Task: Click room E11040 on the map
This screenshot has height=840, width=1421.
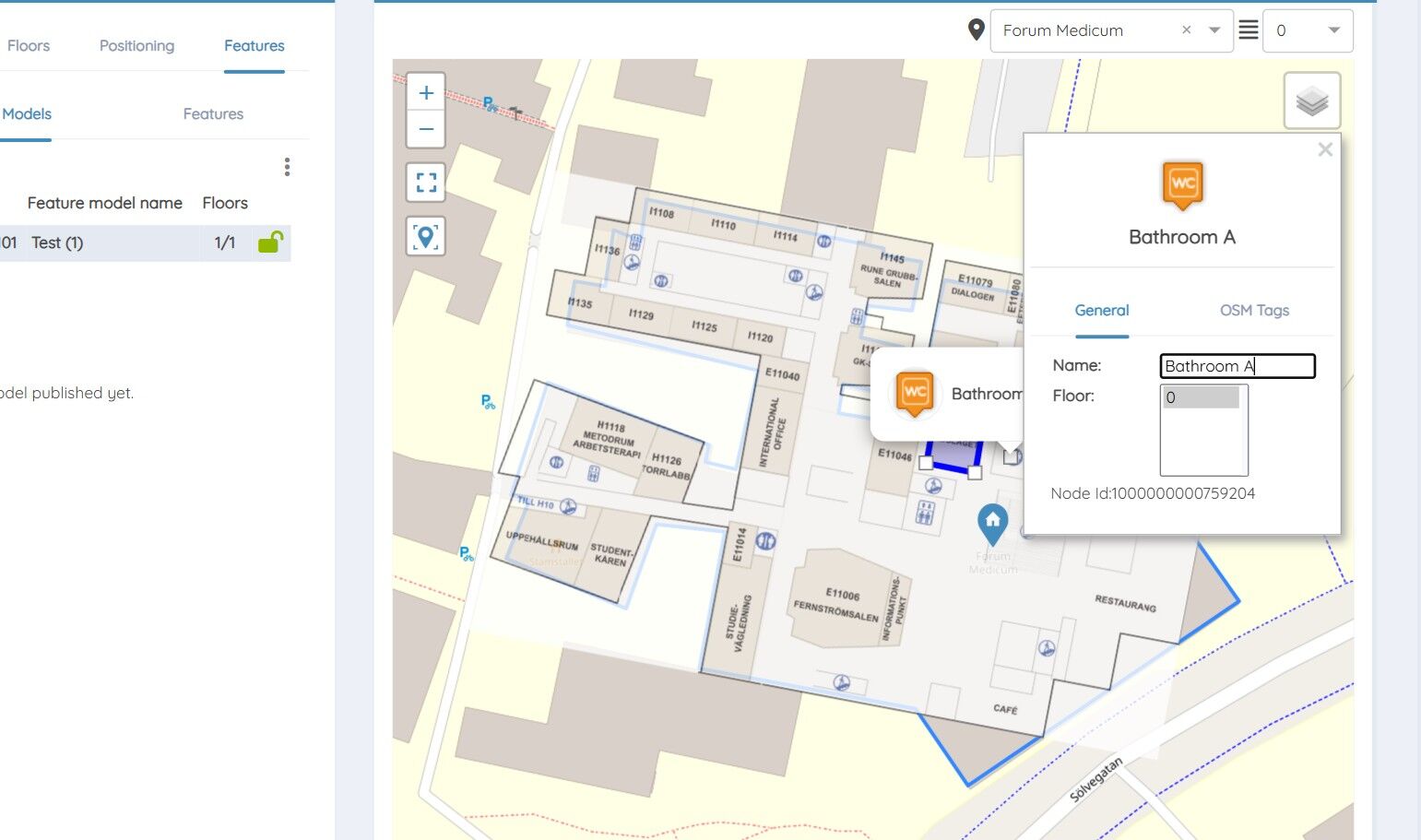Action: point(782,374)
